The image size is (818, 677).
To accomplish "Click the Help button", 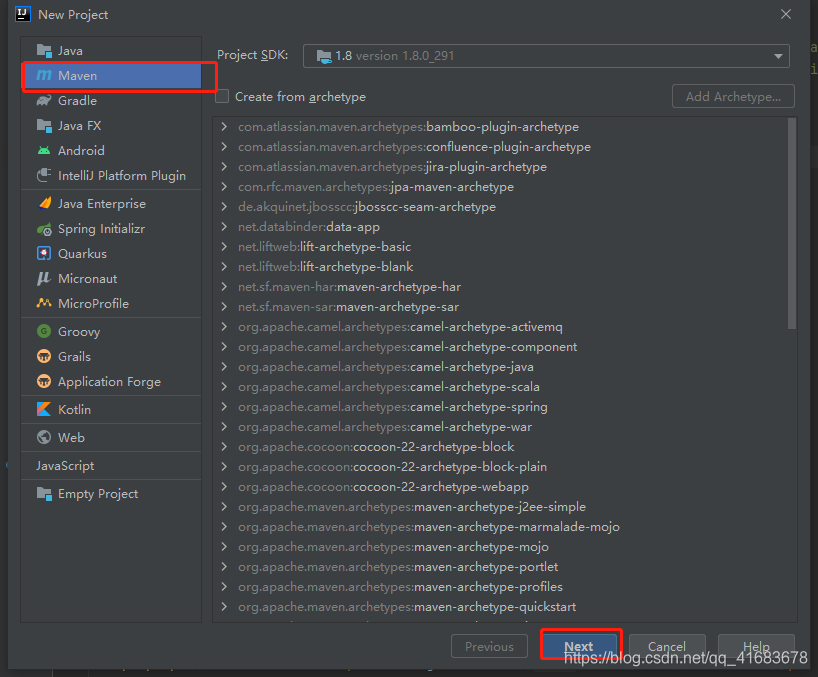I will (x=756, y=646).
